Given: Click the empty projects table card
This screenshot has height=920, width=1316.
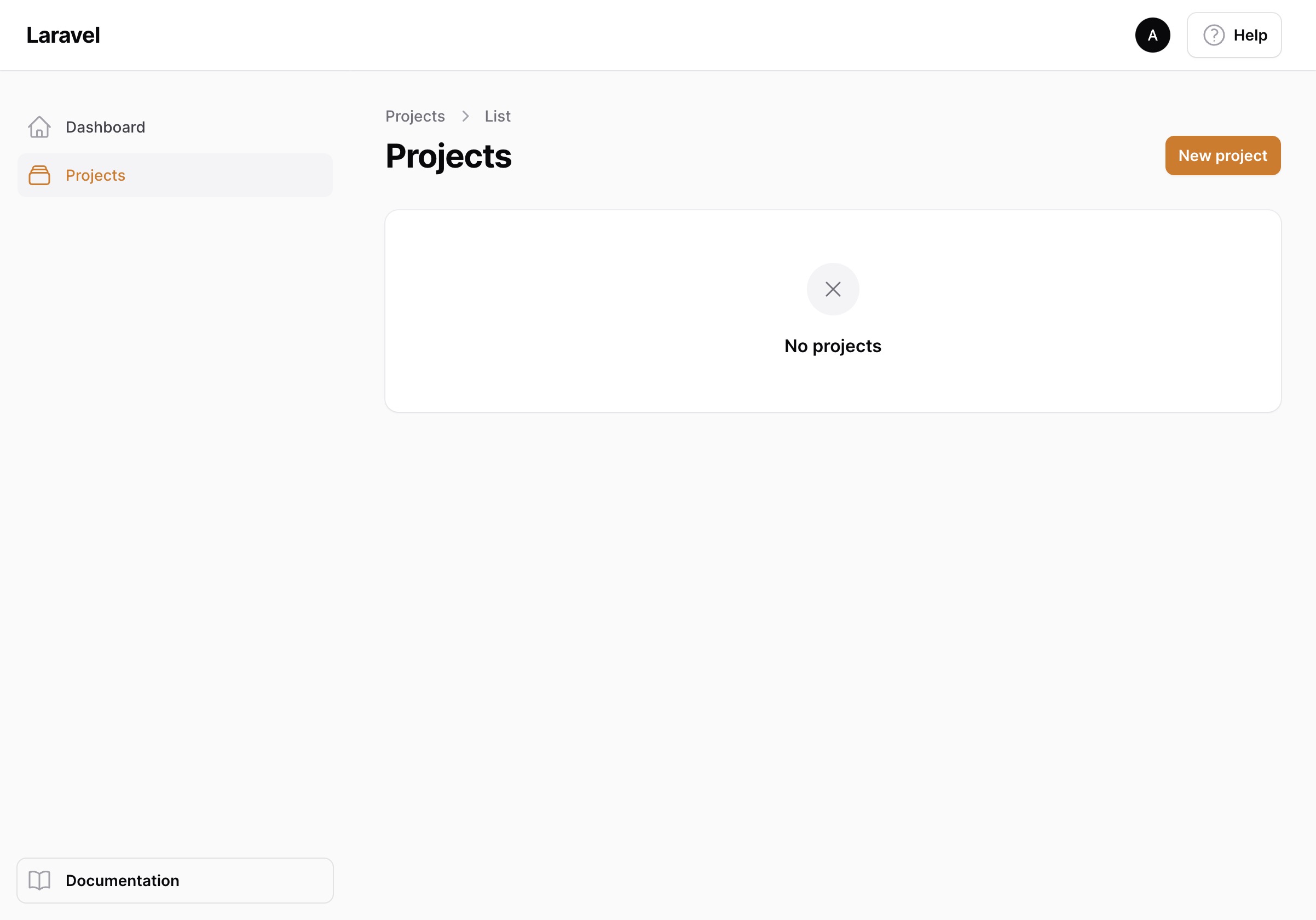Looking at the screenshot, I should point(833,311).
